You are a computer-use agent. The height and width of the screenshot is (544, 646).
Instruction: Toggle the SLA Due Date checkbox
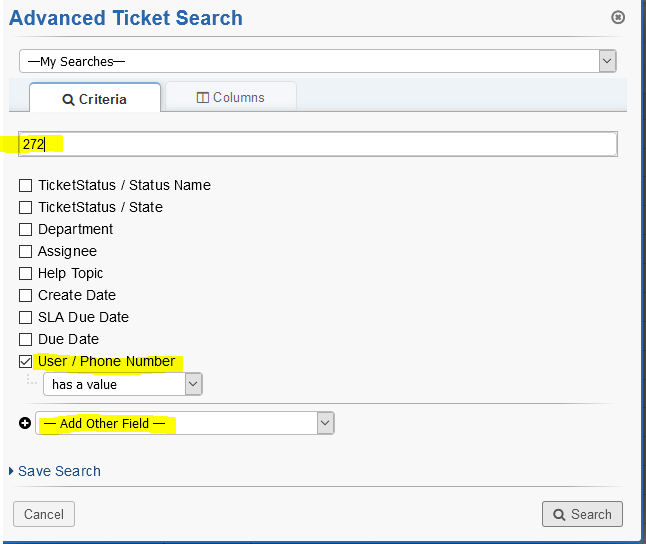click(x=26, y=317)
